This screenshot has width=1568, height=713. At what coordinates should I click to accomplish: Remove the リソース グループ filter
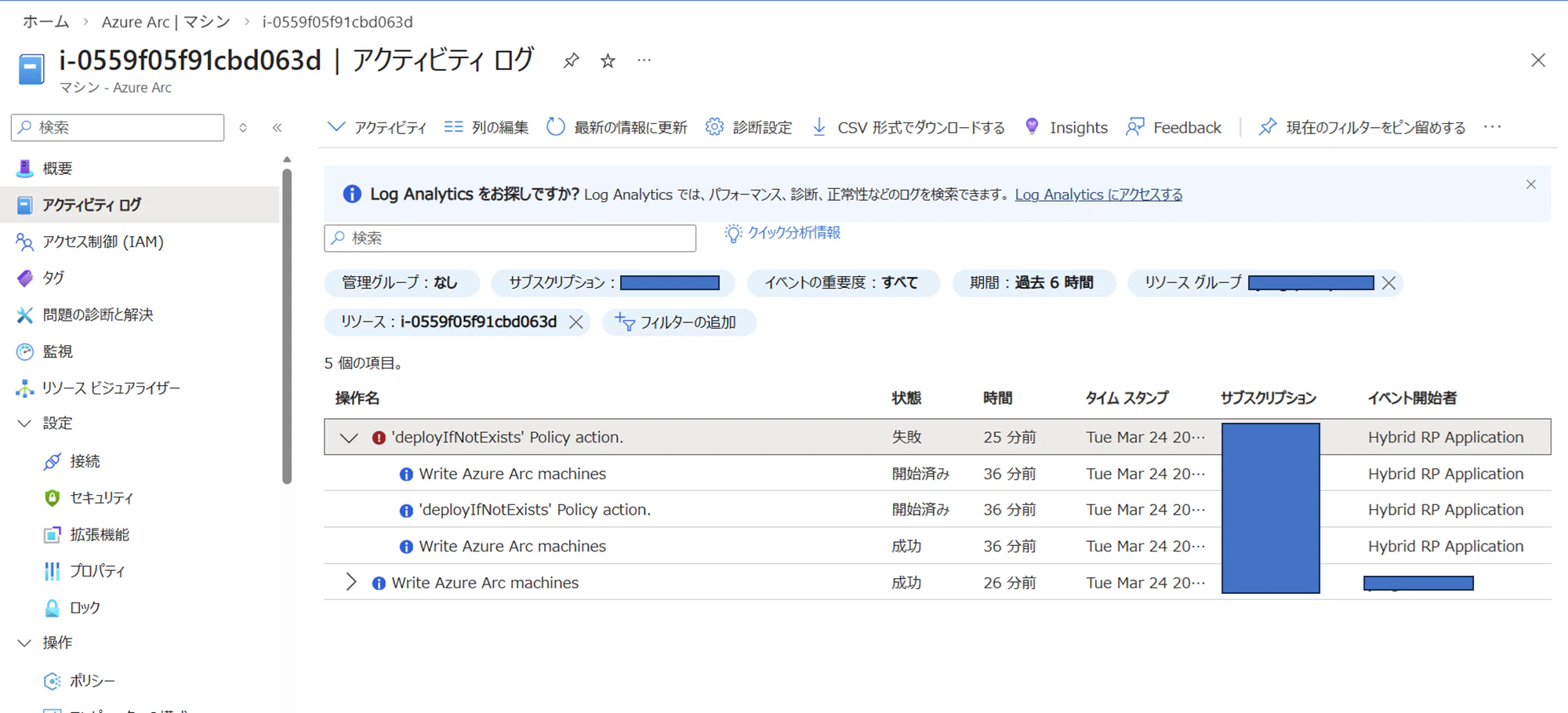tap(1388, 282)
